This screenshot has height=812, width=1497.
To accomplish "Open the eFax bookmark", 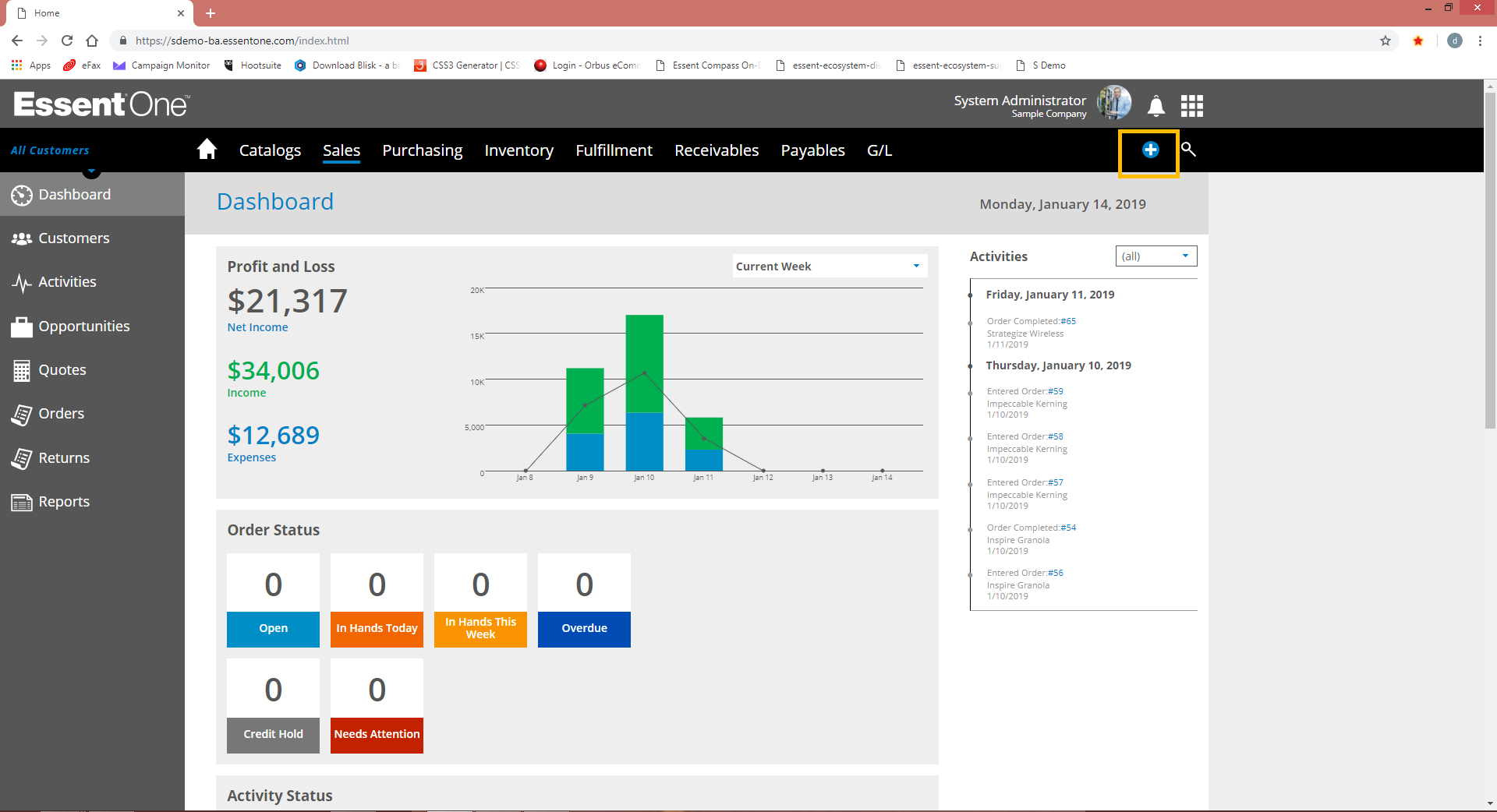I will [82, 65].
